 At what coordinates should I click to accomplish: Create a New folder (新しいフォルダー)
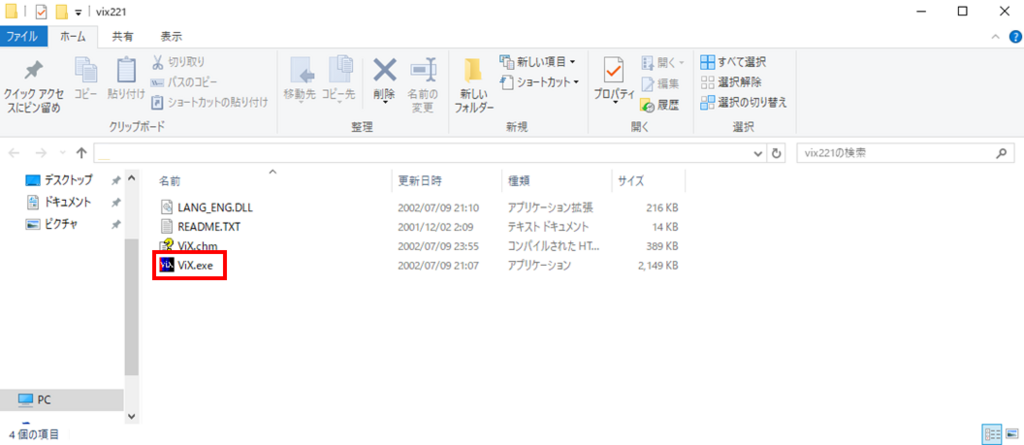point(474,85)
